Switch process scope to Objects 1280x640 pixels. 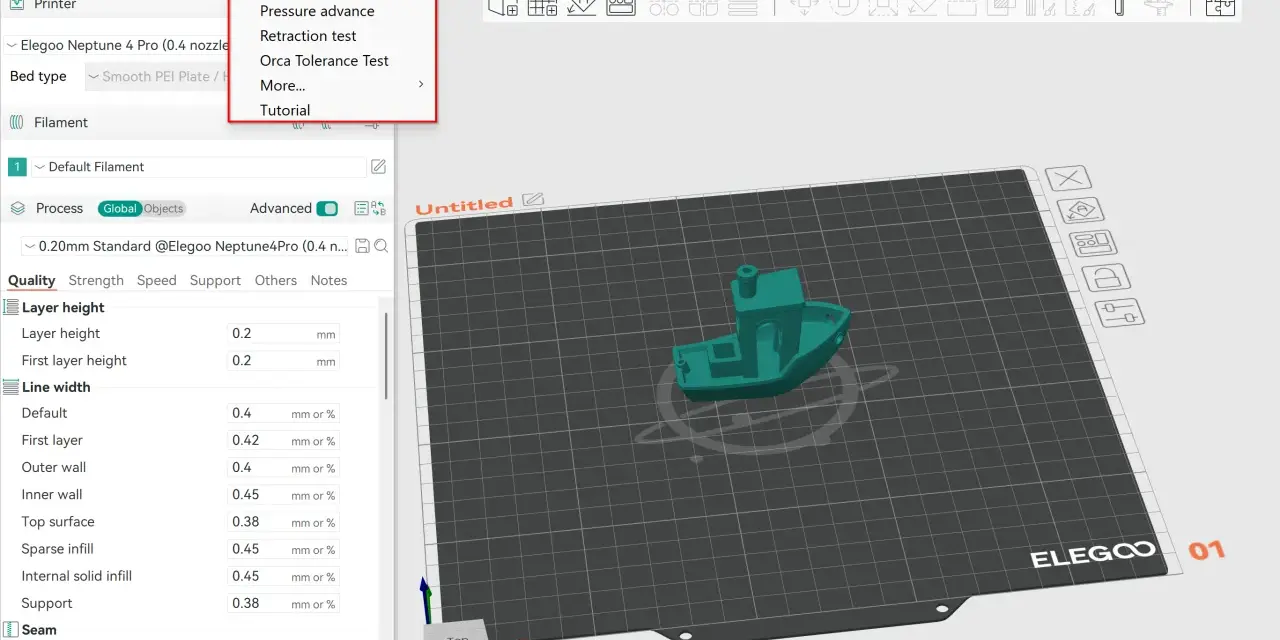164,208
